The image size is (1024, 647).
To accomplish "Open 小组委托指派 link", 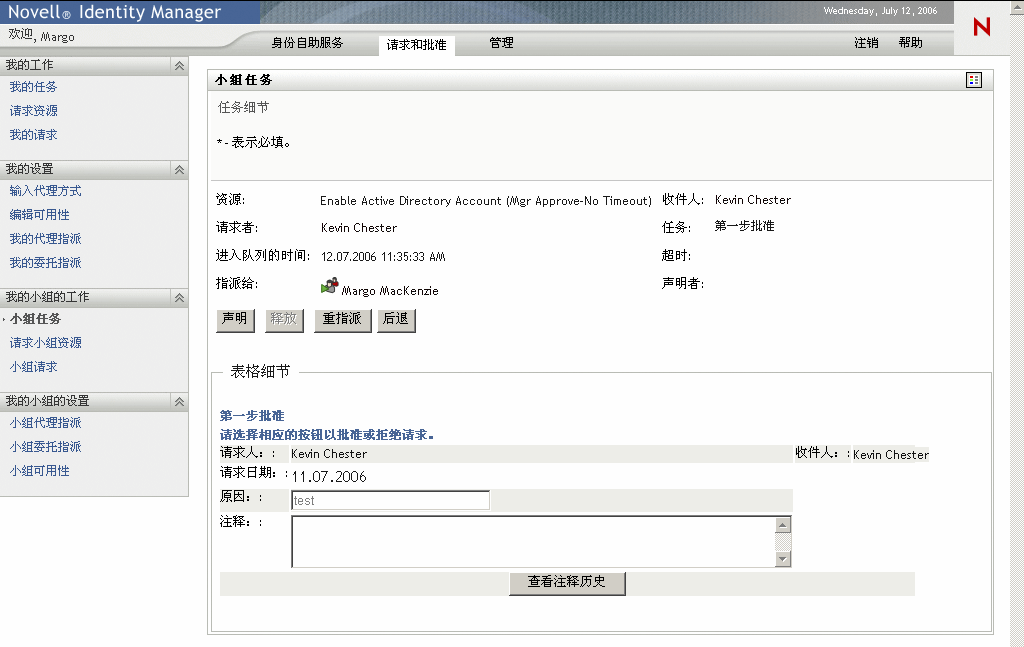I will [46, 447].
